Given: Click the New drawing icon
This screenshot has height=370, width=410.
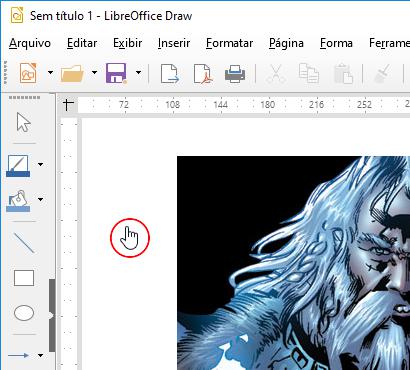Looking at the screenshot, I should [x=28, y=73].
